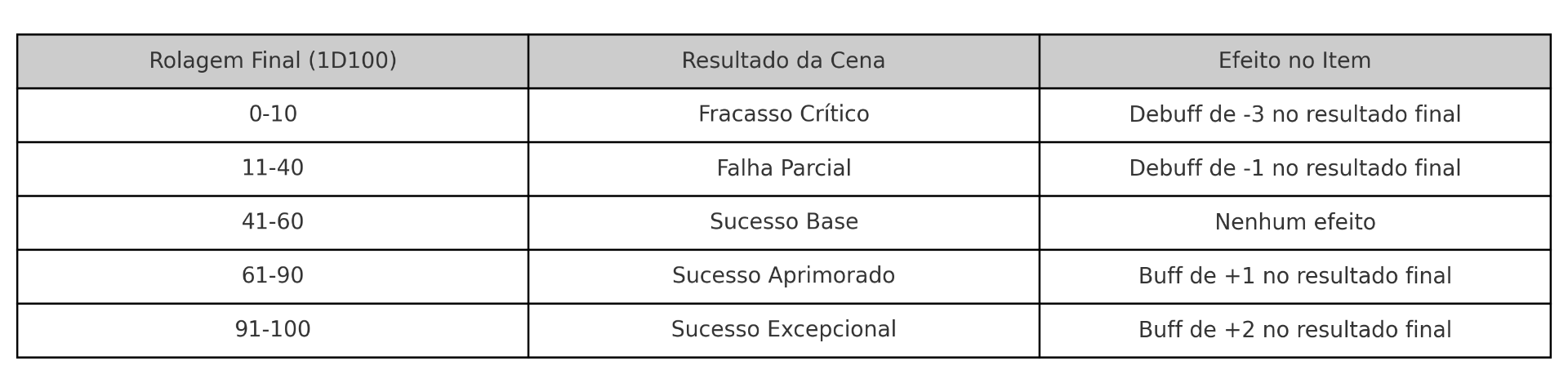The height and width of the screenshot is (392, 1568).
Task: Click the 'Sucesso Aprimorado' result cell
Action: (x=783, y=276)
